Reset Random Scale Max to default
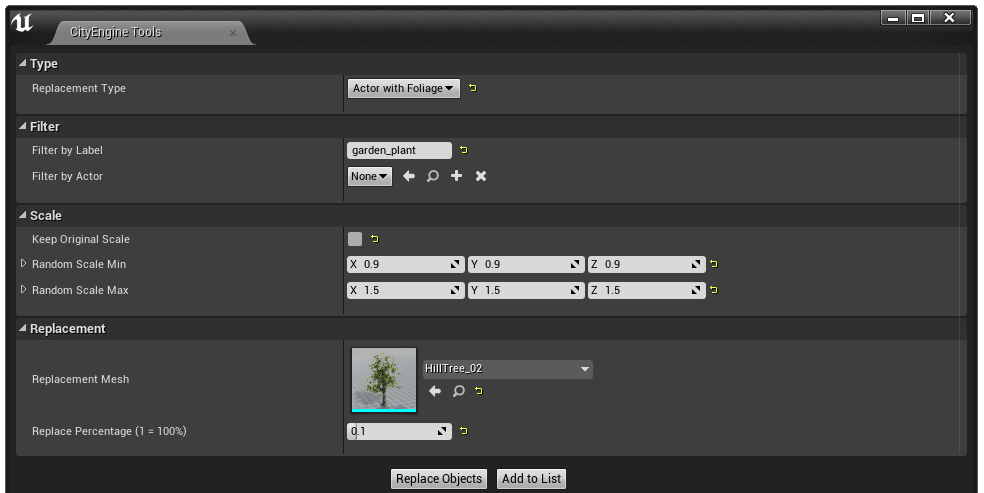 [x=714, y=290]
